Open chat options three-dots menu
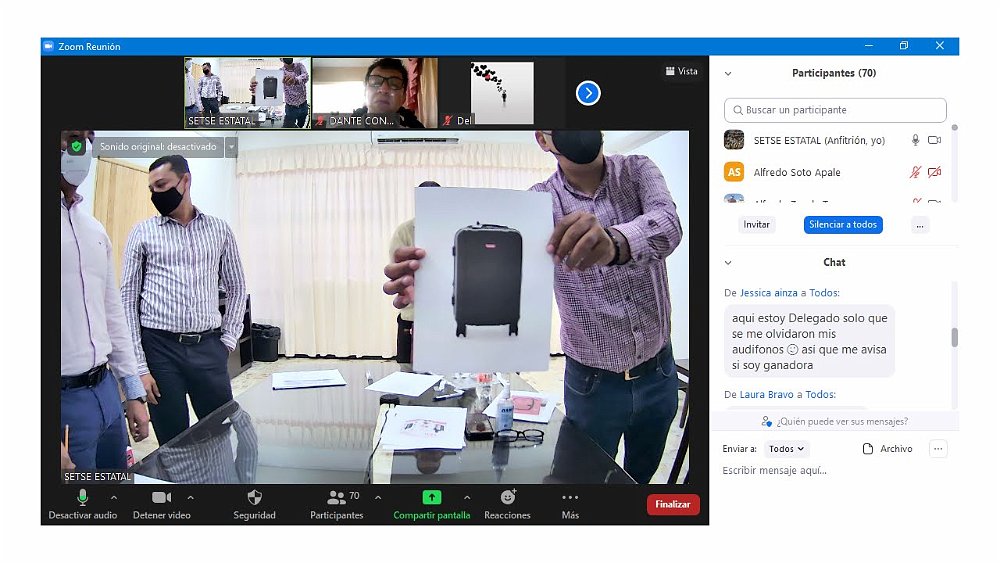This screenshot has height=563, width=1000. (938, 449)
